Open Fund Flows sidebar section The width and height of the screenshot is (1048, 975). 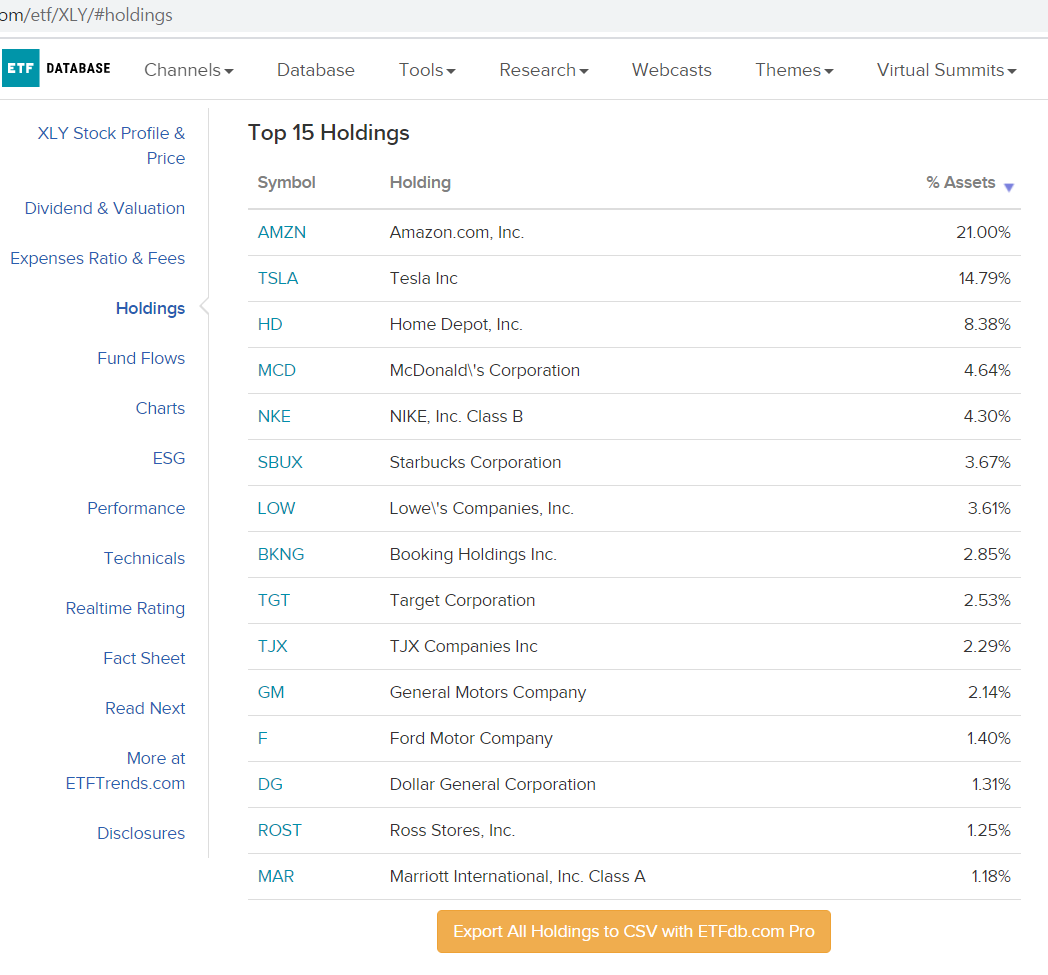click(141, 358)
